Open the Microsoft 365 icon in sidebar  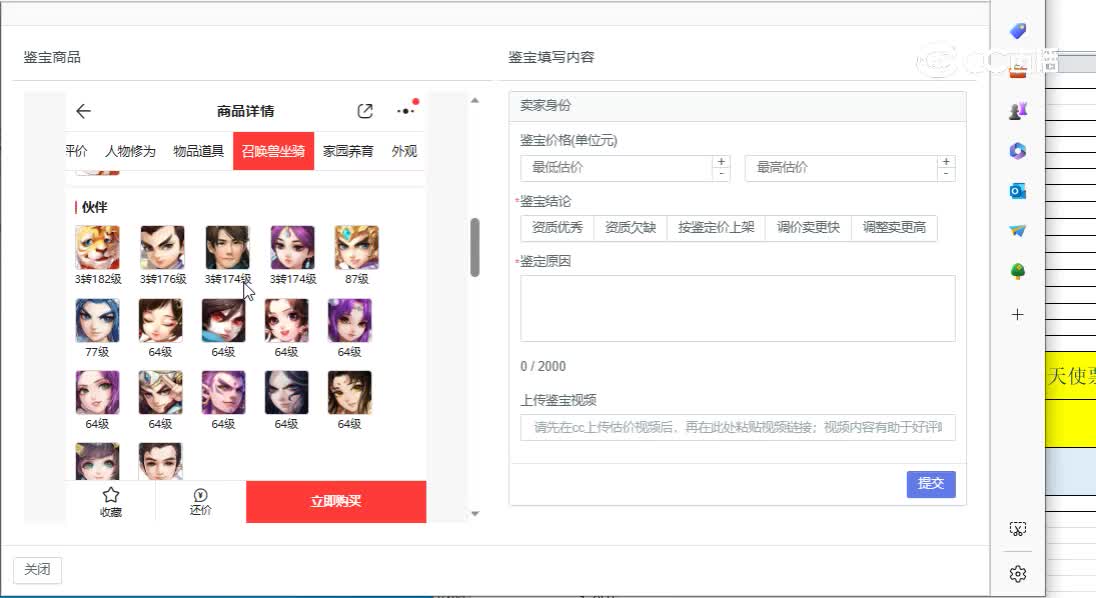coord(1018,150)
